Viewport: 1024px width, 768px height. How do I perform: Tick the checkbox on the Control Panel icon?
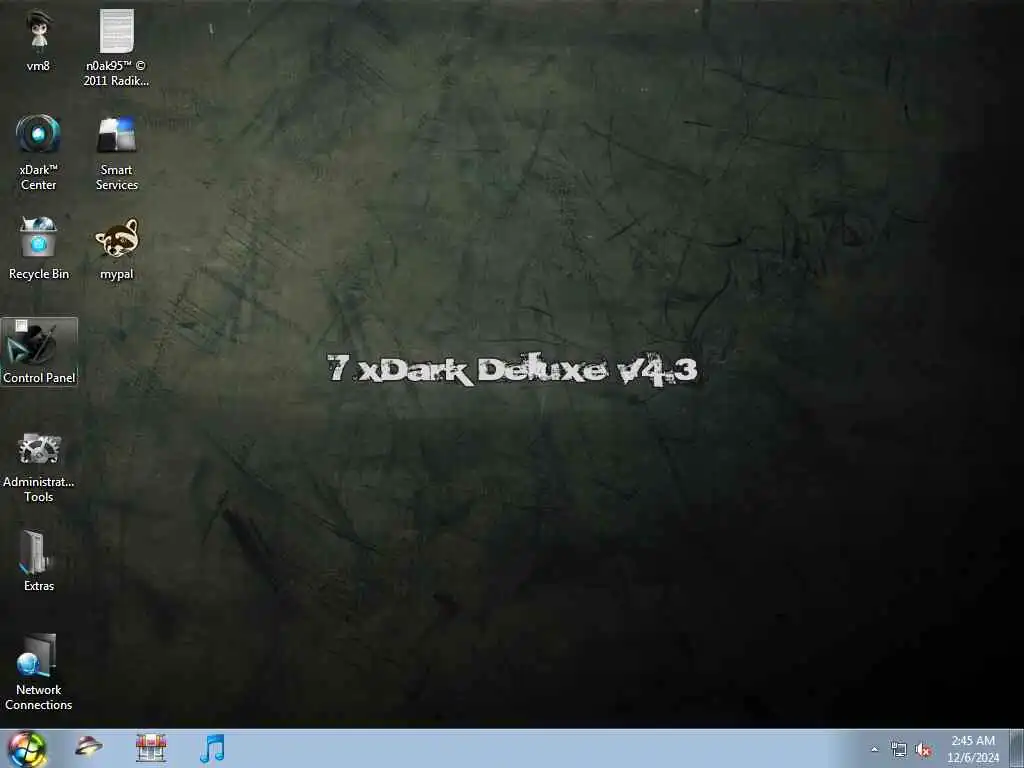tap(21, 325)
